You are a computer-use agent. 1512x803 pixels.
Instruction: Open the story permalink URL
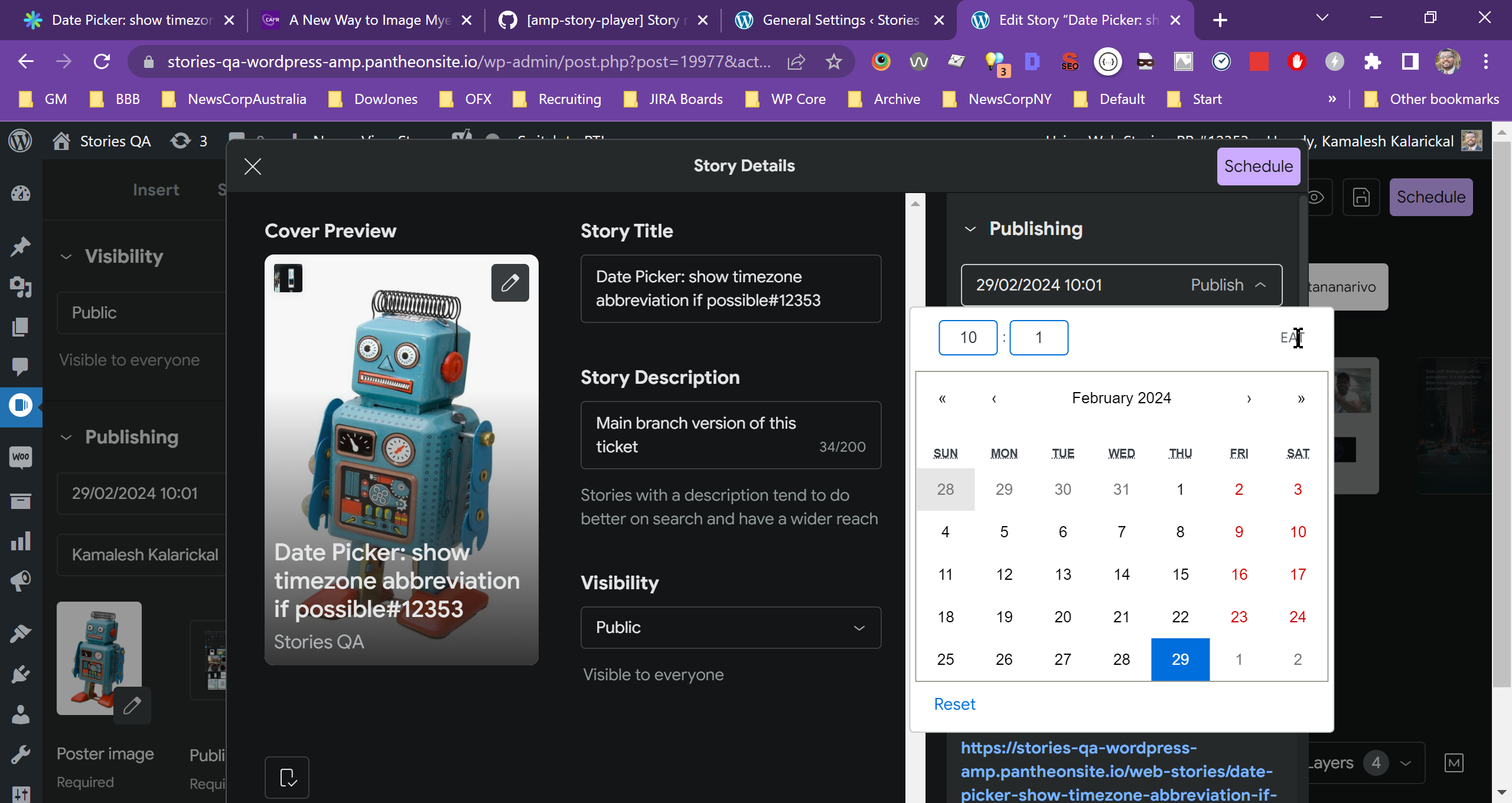click(x=1119, y=771)
